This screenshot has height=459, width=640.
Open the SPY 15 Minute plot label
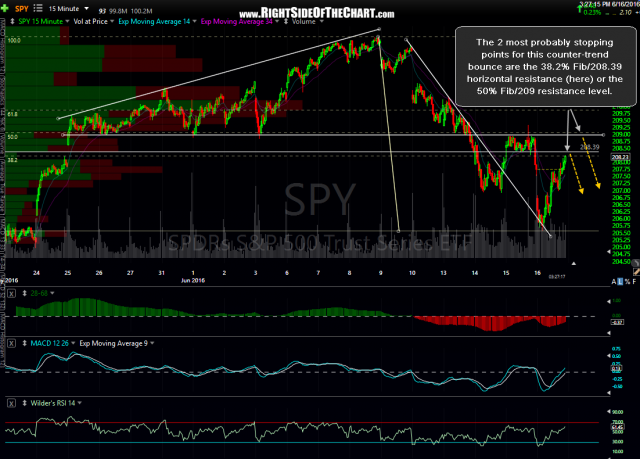pyautogui.click(x=40, y=21)
